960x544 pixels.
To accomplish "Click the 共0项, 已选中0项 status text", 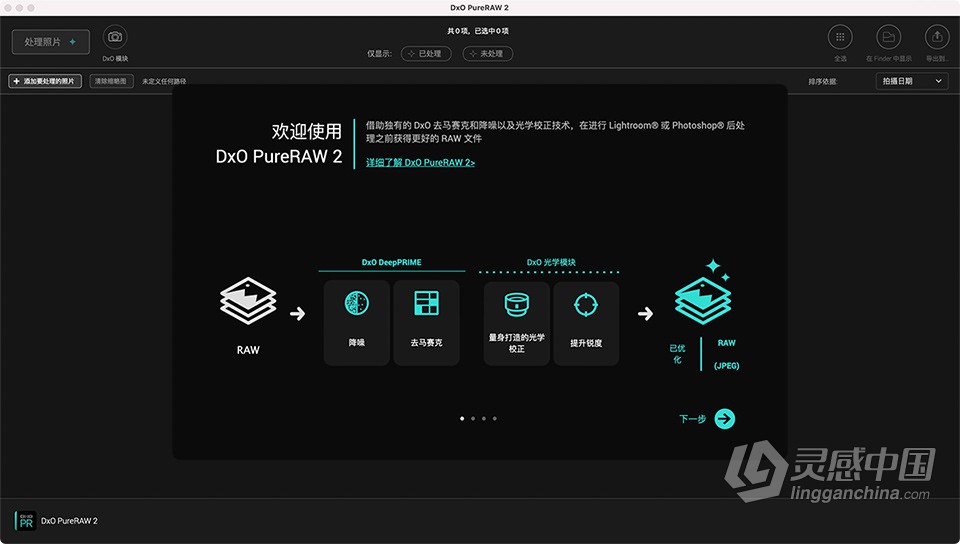I will [x=478, y=31].
